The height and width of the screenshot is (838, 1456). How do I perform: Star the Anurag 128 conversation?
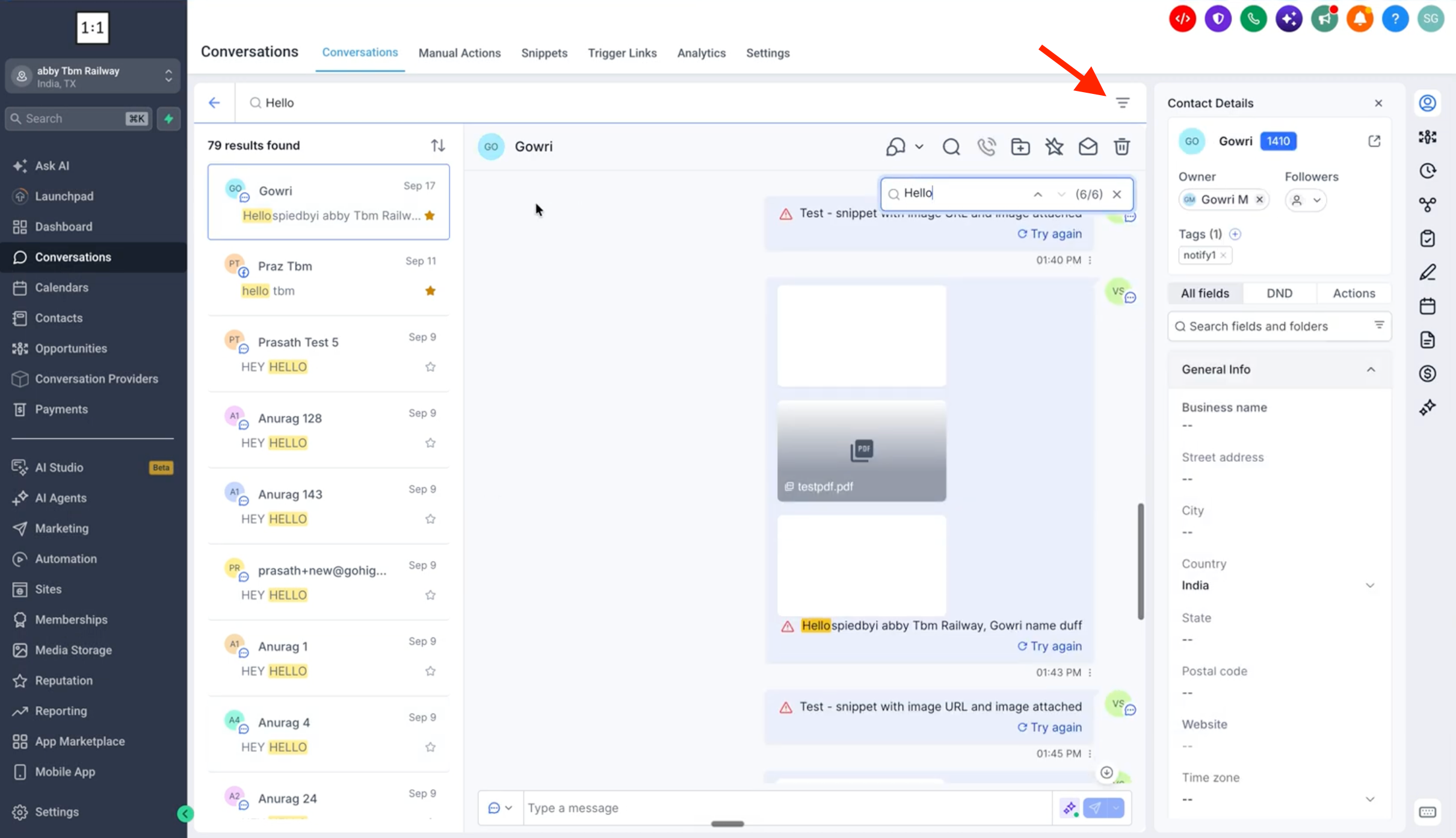click(430, 443)
